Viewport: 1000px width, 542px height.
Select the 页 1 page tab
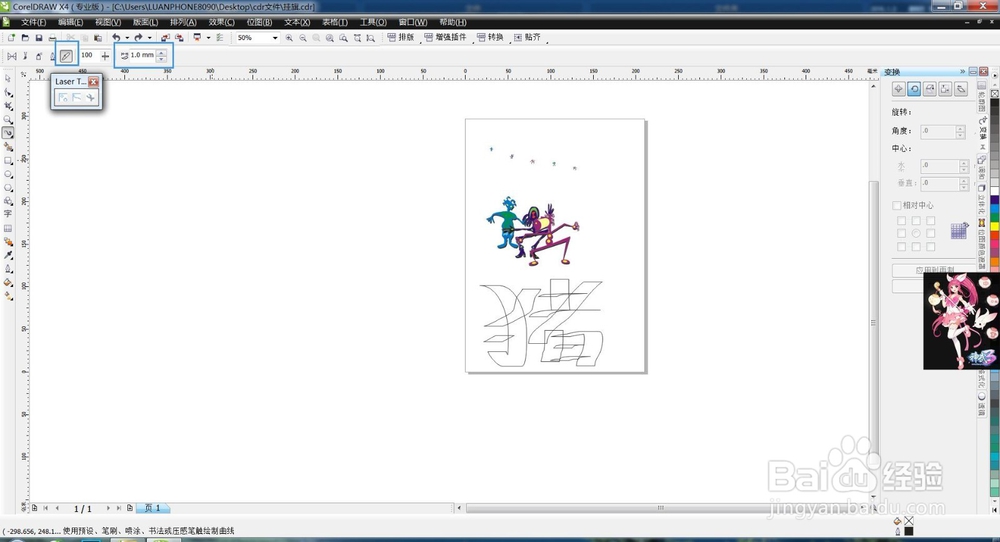click(153, 508)
